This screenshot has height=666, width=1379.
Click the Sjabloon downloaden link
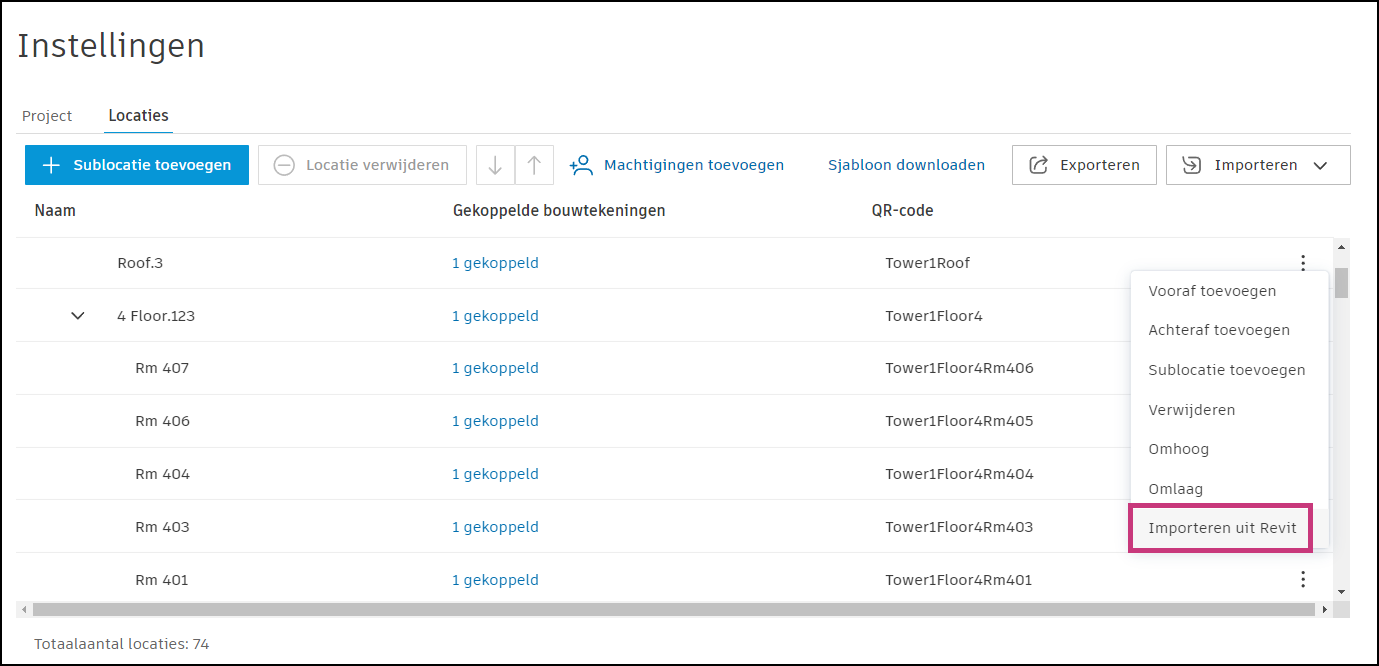point(906,165)
